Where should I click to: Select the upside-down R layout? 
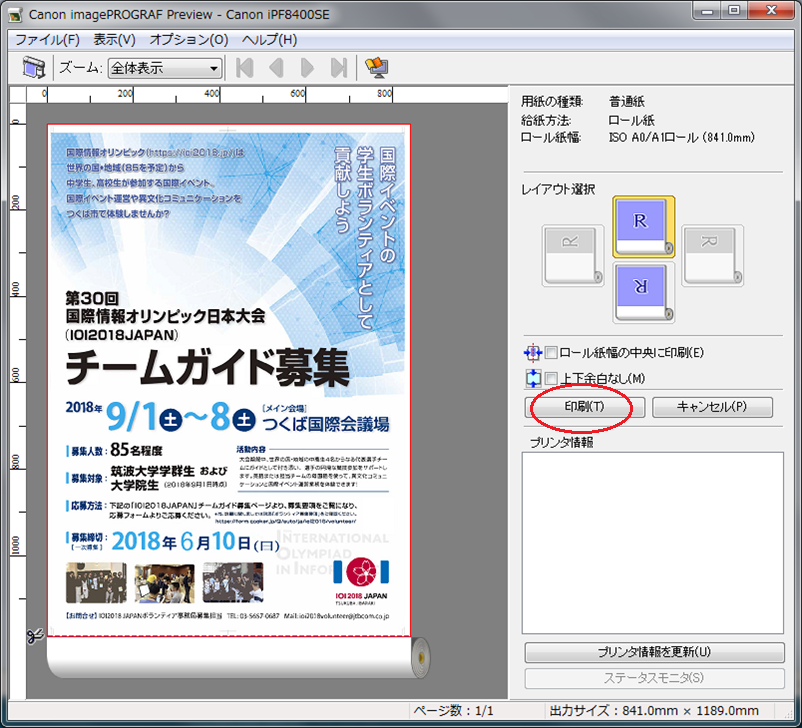pos(643,292)
